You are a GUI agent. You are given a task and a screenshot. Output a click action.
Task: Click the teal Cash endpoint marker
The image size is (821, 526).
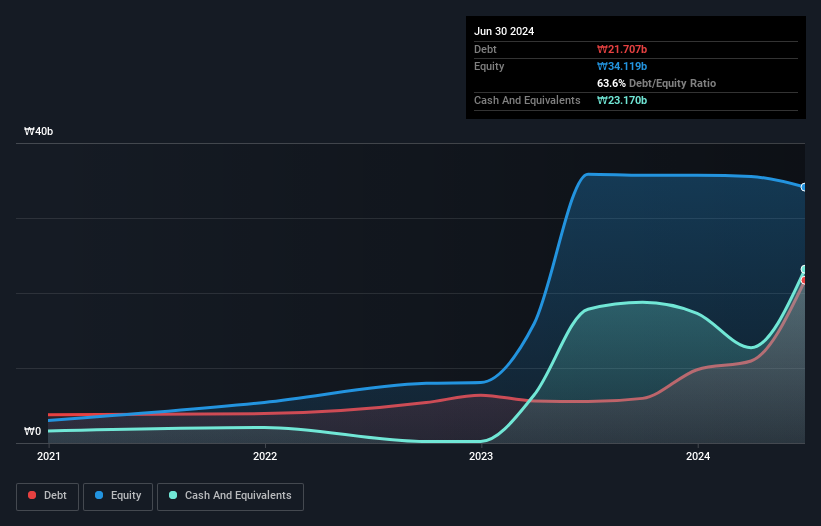[x=805, y=270]
